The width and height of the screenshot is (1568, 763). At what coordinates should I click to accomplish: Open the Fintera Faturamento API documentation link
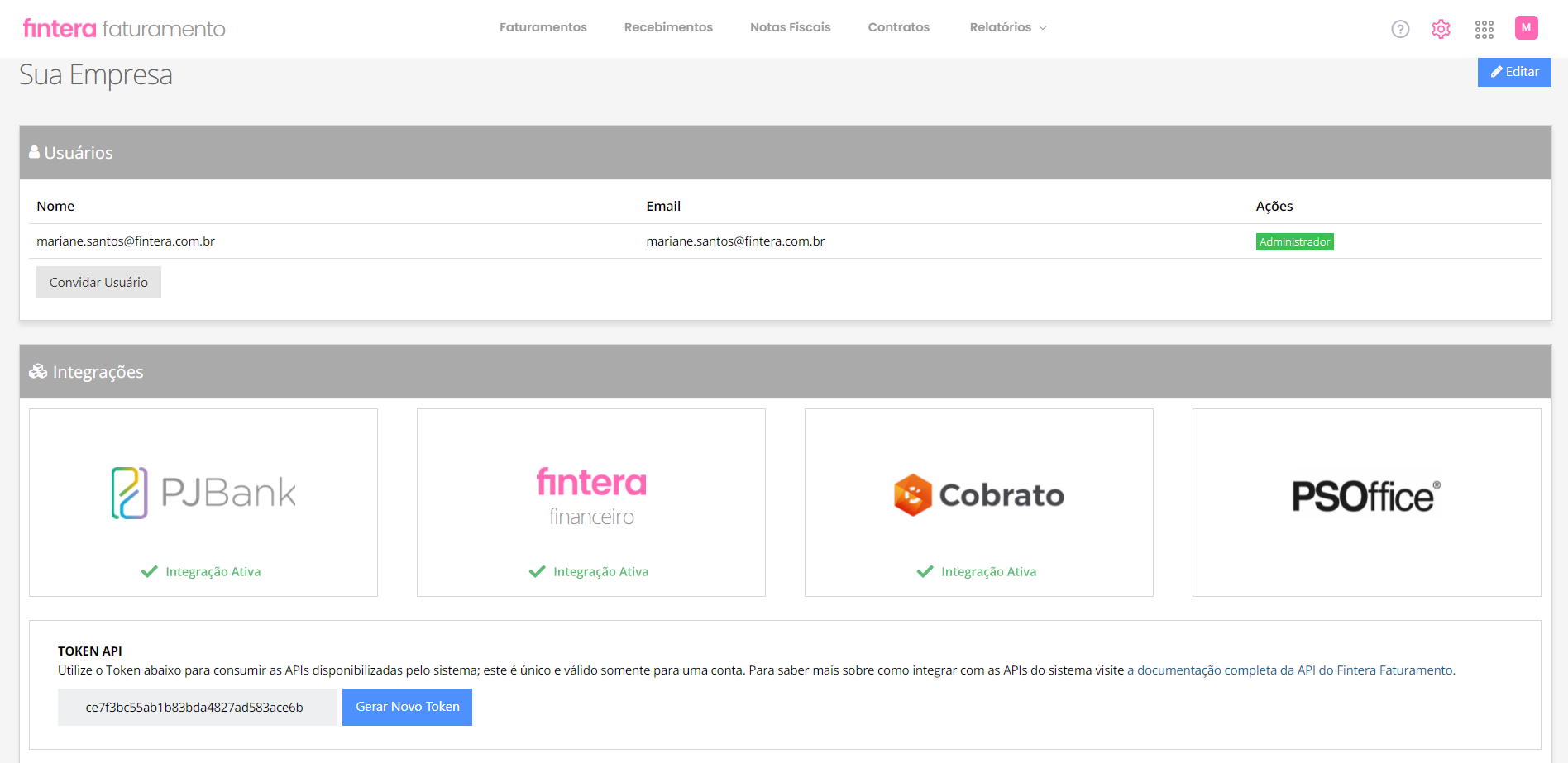click(x=1290, y=670)
